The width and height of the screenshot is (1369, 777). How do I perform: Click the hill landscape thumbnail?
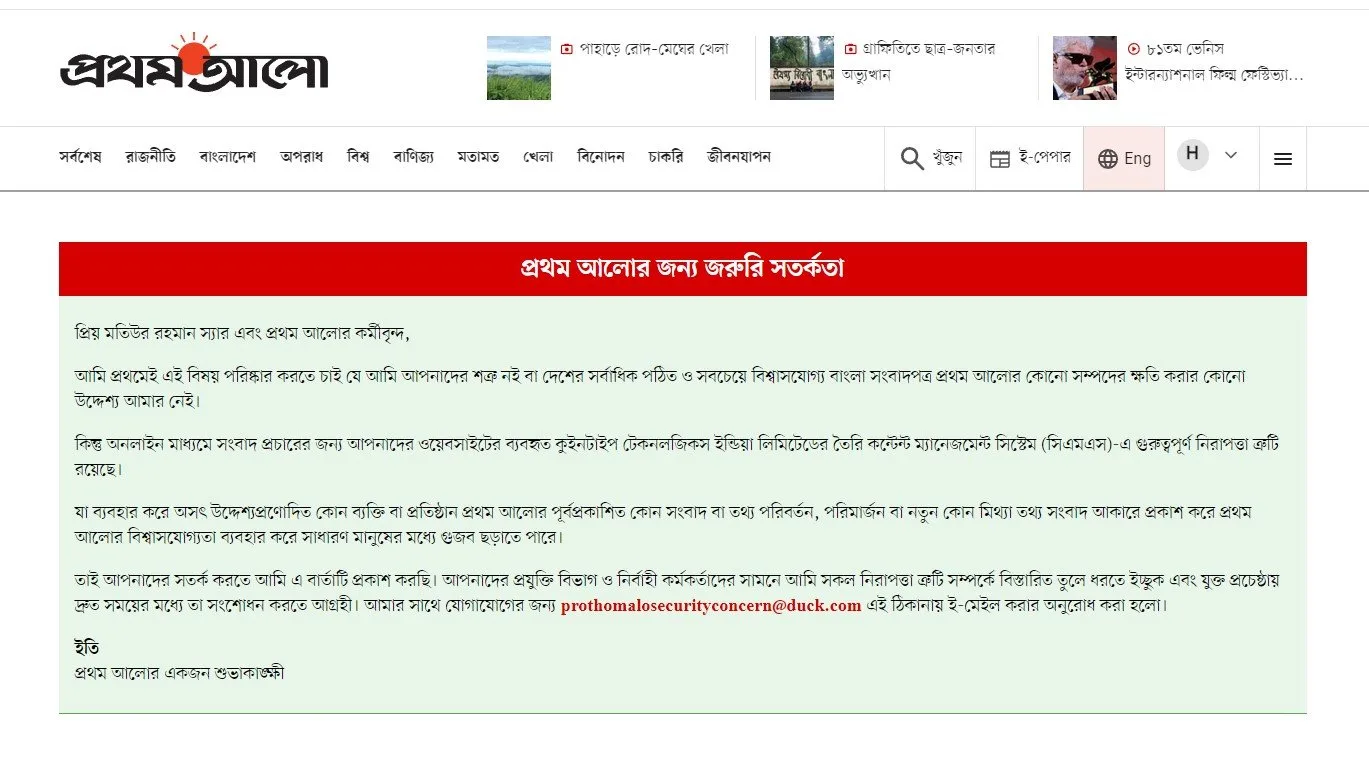(x=518, y=68)
